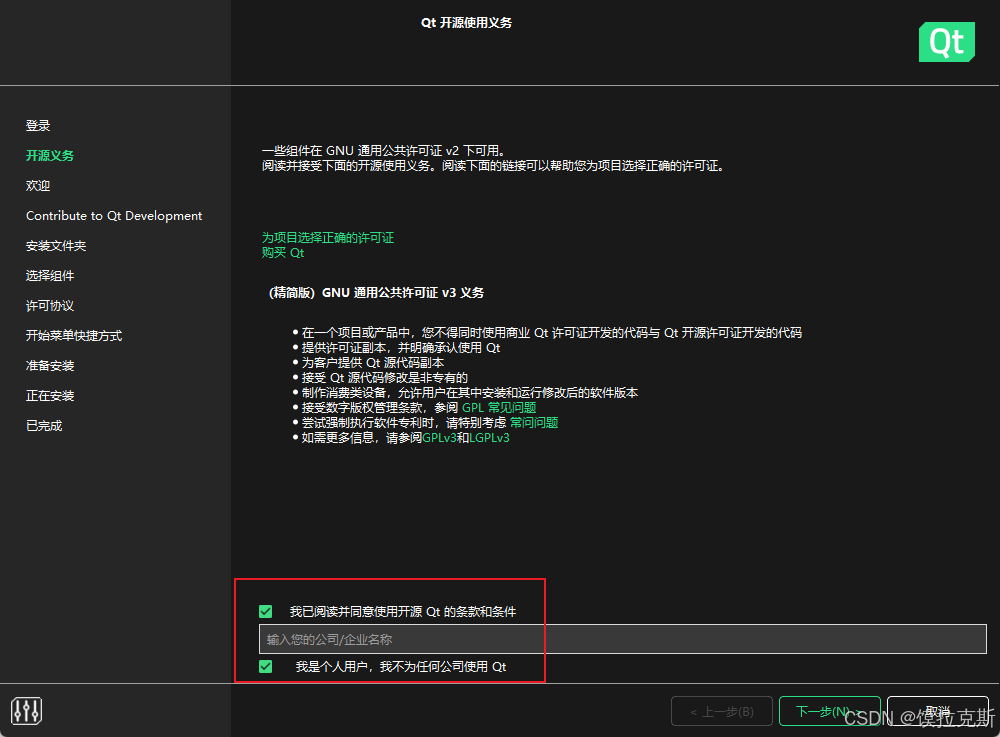Select the 欢迎 step in the sidebar

pos(38,186)
